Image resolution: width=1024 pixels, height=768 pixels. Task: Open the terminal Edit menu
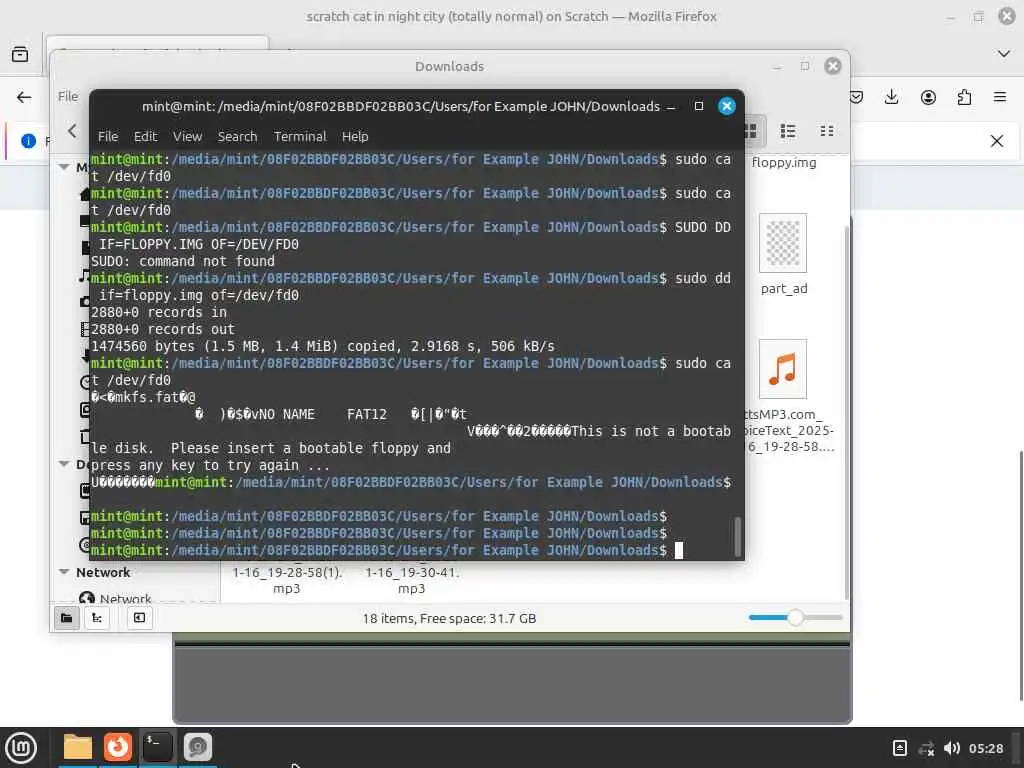pyautogui.click(x=145, y=136)
